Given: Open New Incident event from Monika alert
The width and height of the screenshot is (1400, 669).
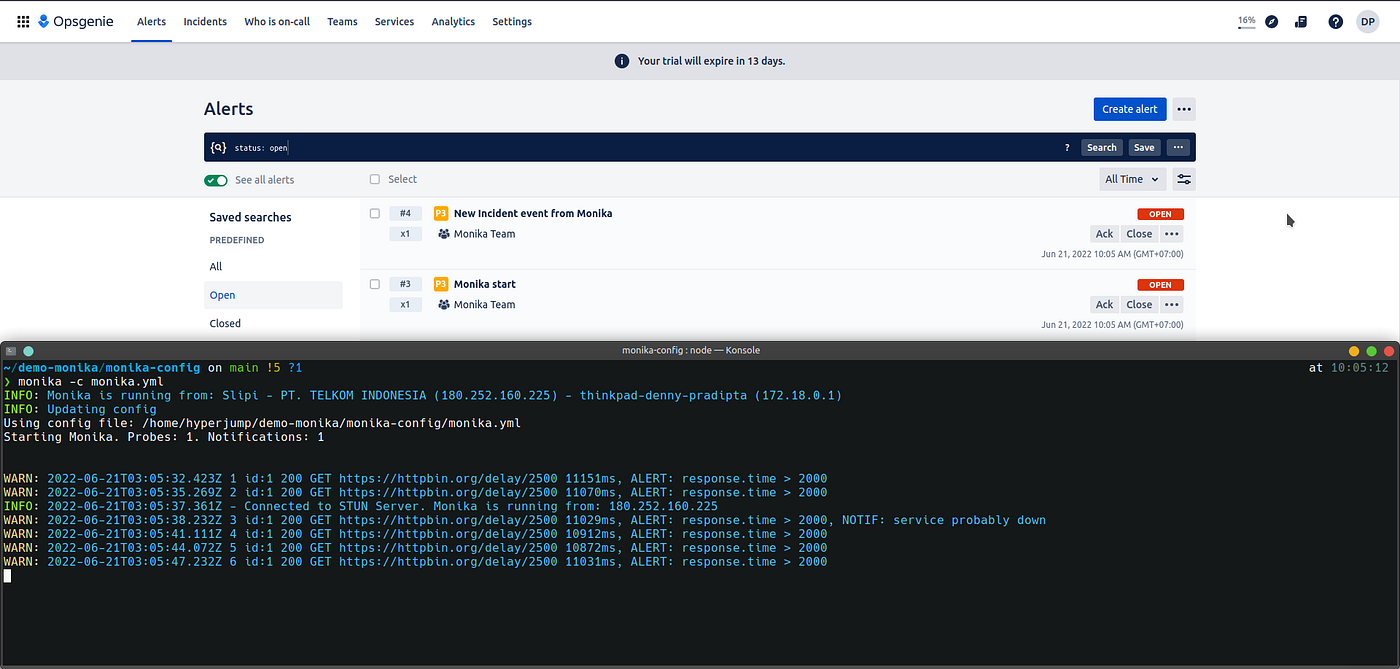Looking at the screenshot, I should pyautogui.click(x=533, y=213).
